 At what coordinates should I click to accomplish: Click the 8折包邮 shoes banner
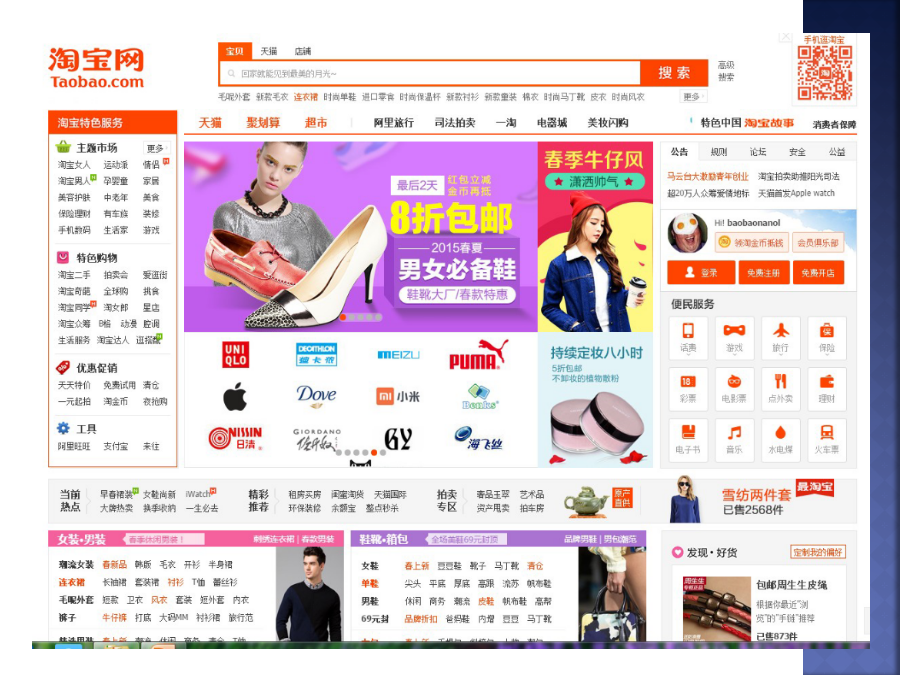coord(360,236)
